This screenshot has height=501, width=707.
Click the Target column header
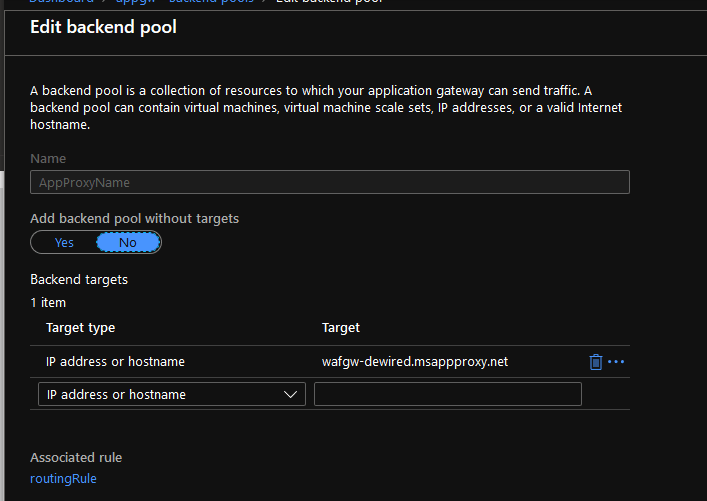click(x=341, y=328)
